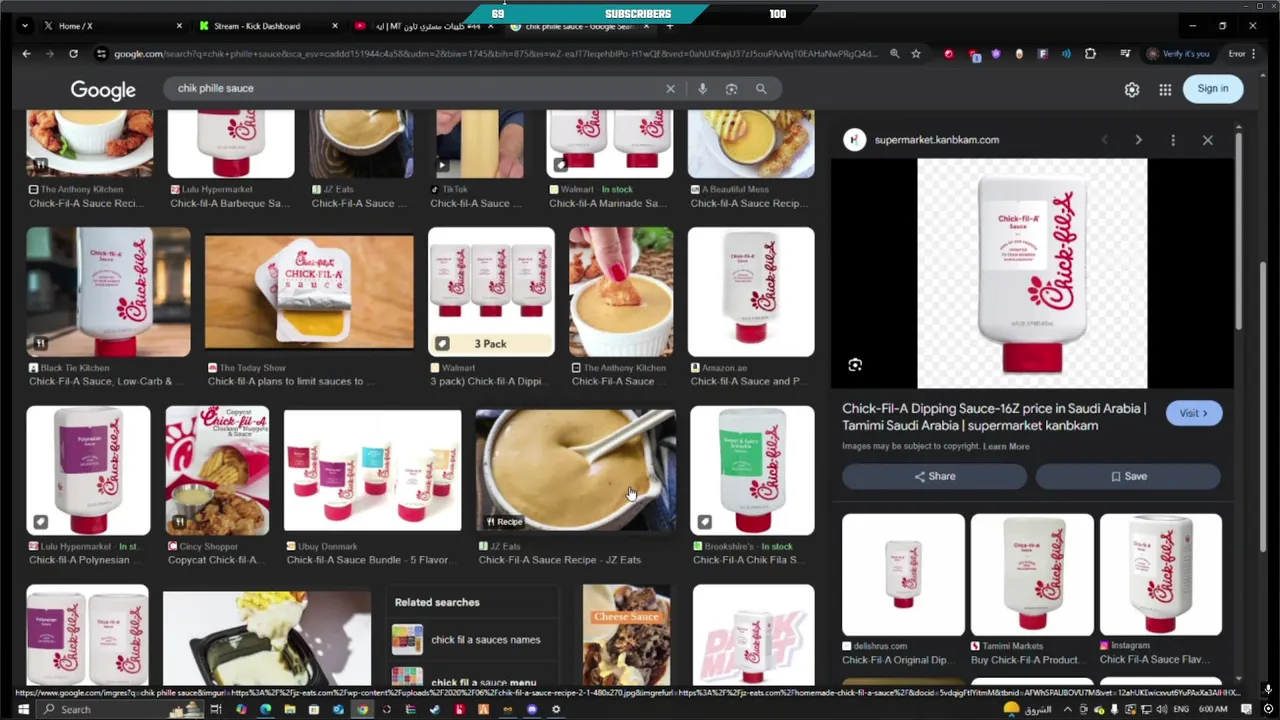Open Windows Start menu
Viewport: 1280px width, 720px height.
tap(22, 709)
